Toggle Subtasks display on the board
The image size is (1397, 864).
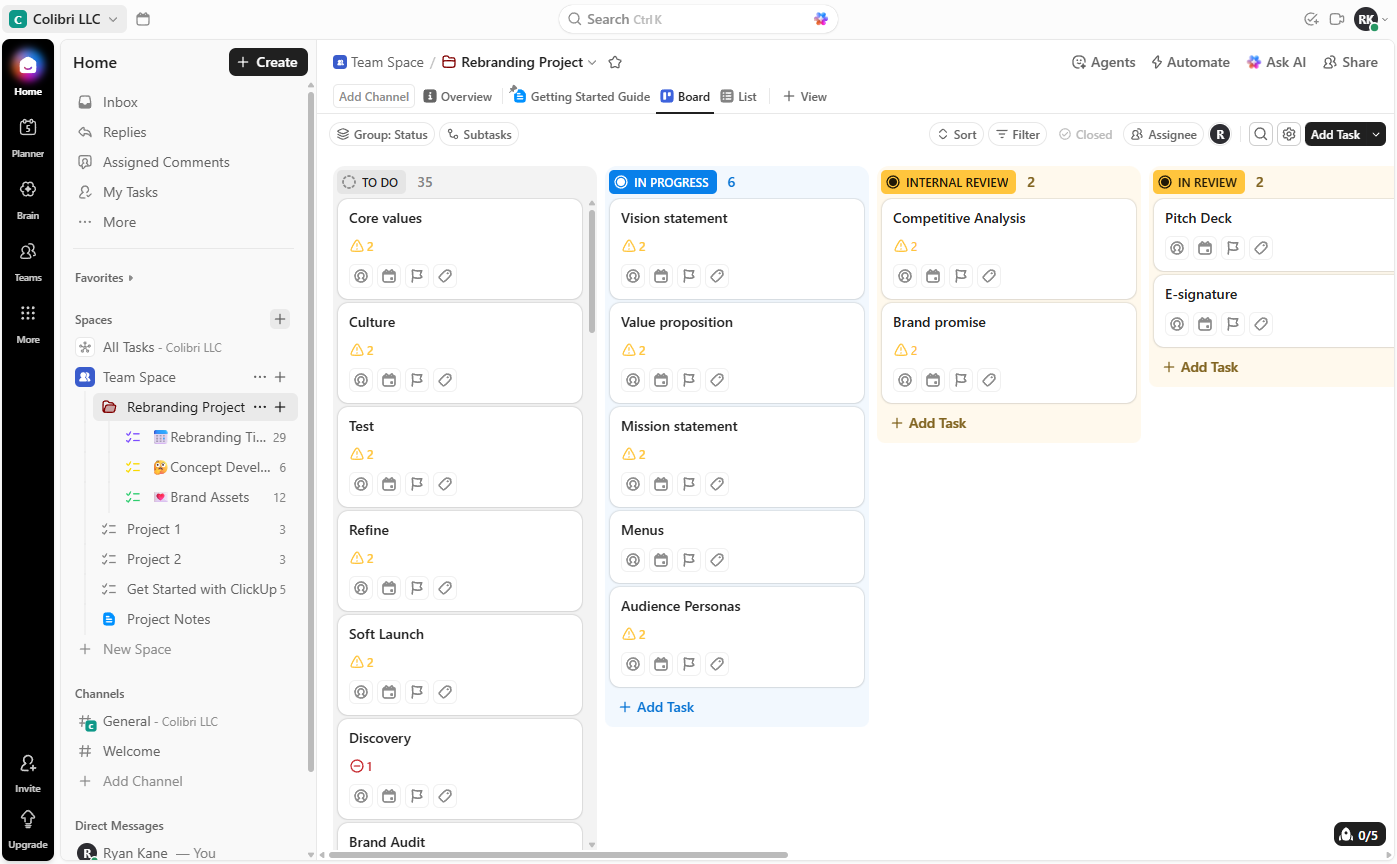(478, 133)
